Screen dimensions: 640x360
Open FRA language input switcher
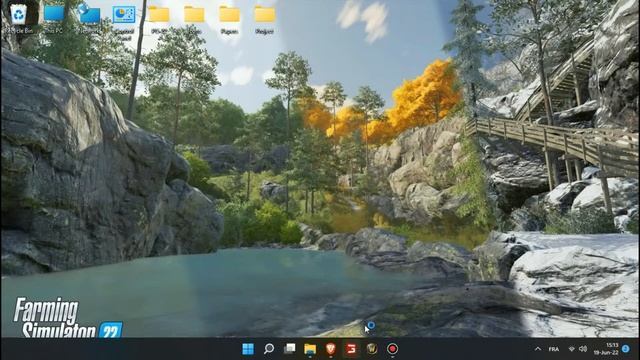click(x=553, y=349)
